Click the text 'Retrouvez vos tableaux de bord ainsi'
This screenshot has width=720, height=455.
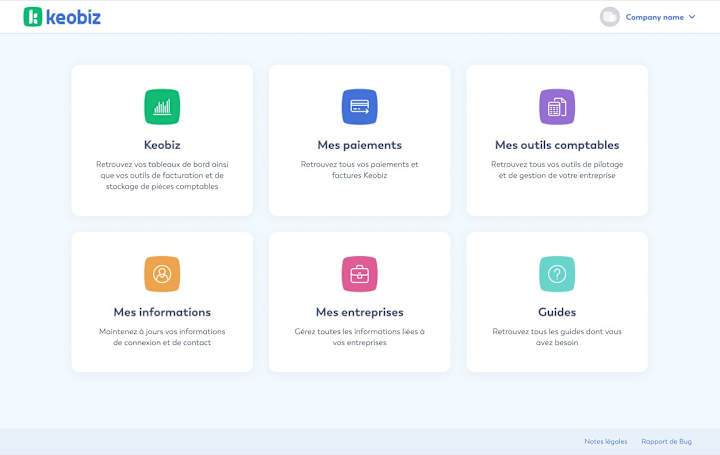(x=162, y=164)
